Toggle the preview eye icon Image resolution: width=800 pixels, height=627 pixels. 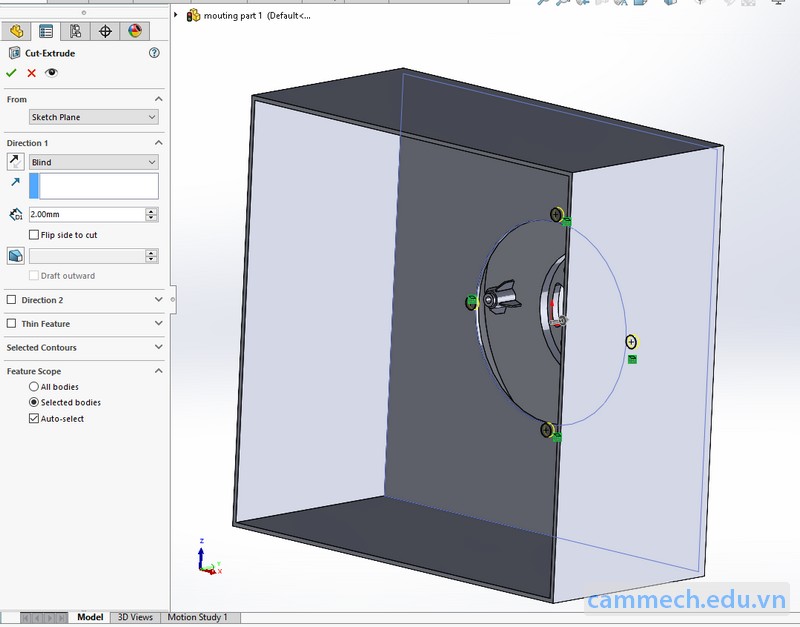pyautogui.click(x=50, y=73)
